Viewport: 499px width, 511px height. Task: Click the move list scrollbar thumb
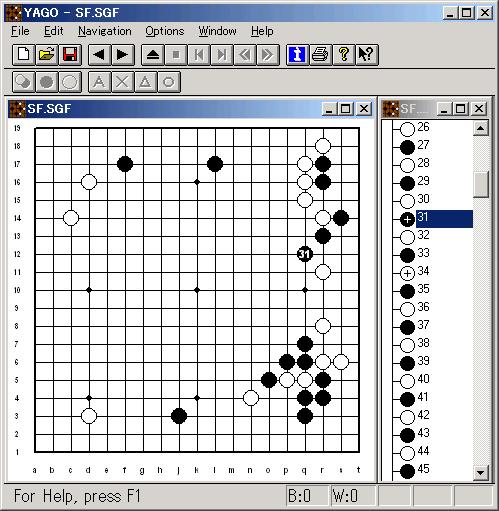(481, 185)
